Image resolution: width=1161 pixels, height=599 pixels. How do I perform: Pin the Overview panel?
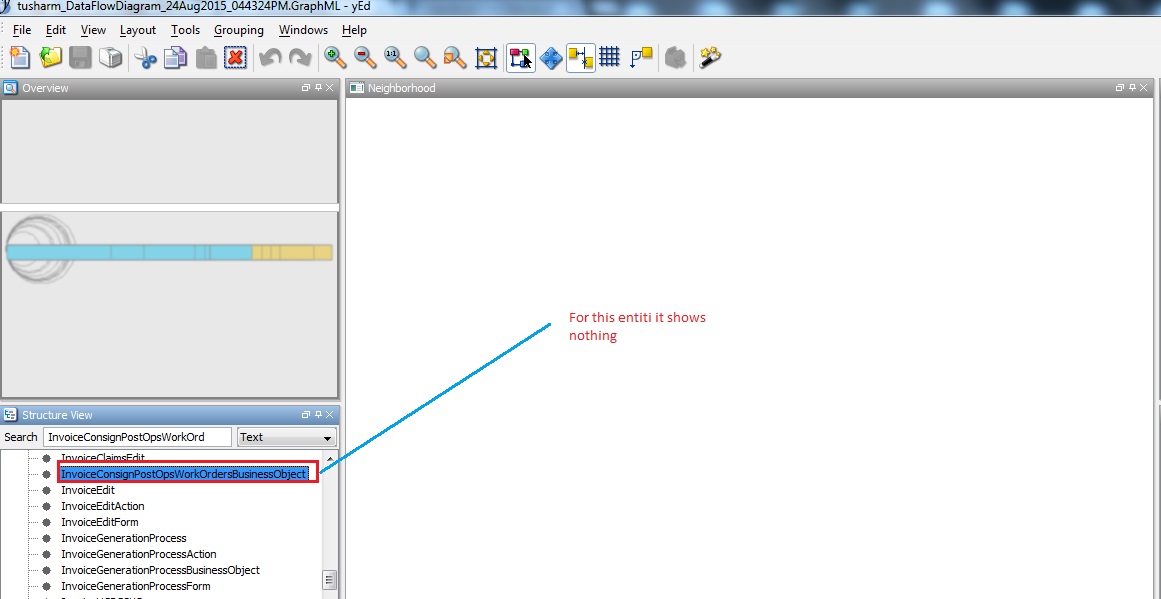[318, 88]
